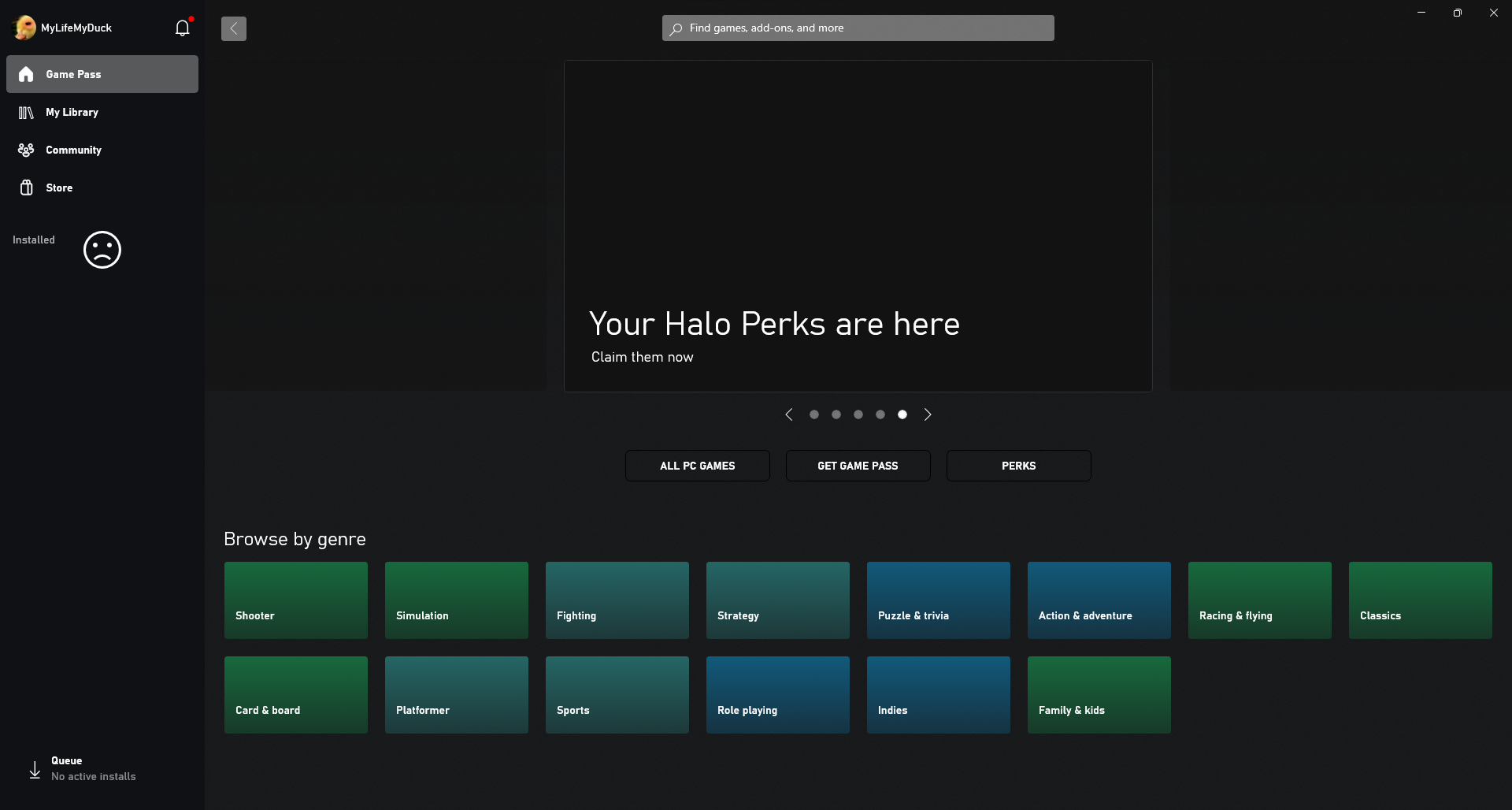Browse the Indies genre tile

point(939,695)
